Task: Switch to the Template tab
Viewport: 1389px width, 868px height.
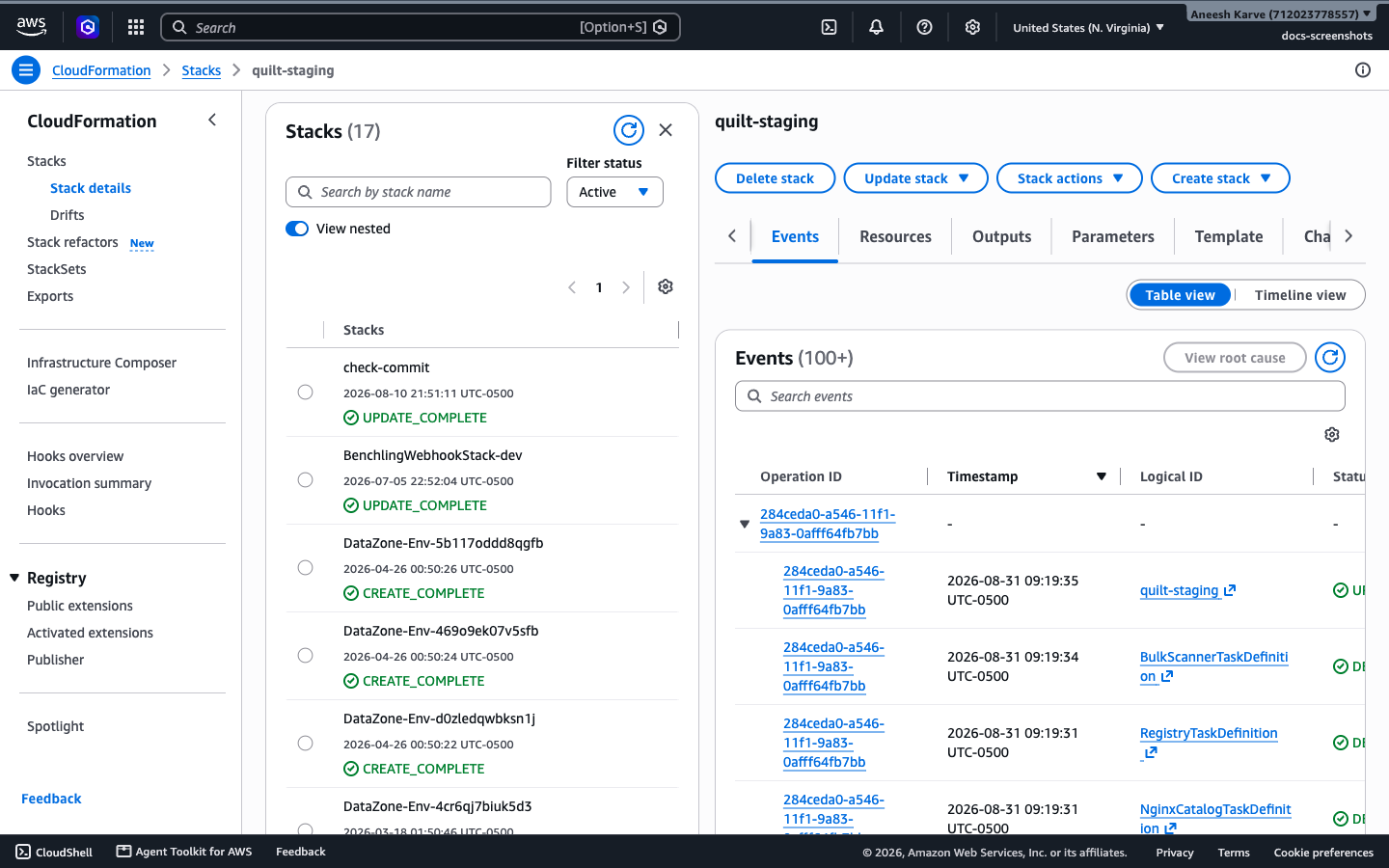Action: [1229, 236]
